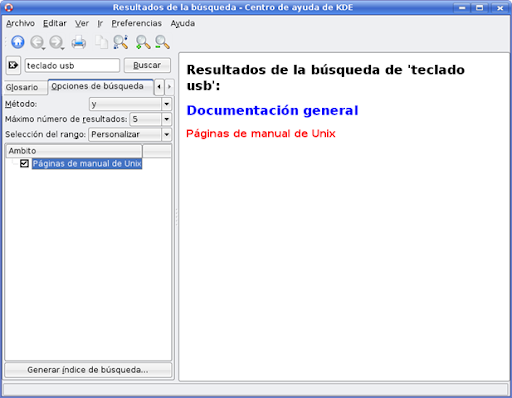512x398 pixels.
Task: Zoom out with the green minus magnifier
Action: [162, 42]
